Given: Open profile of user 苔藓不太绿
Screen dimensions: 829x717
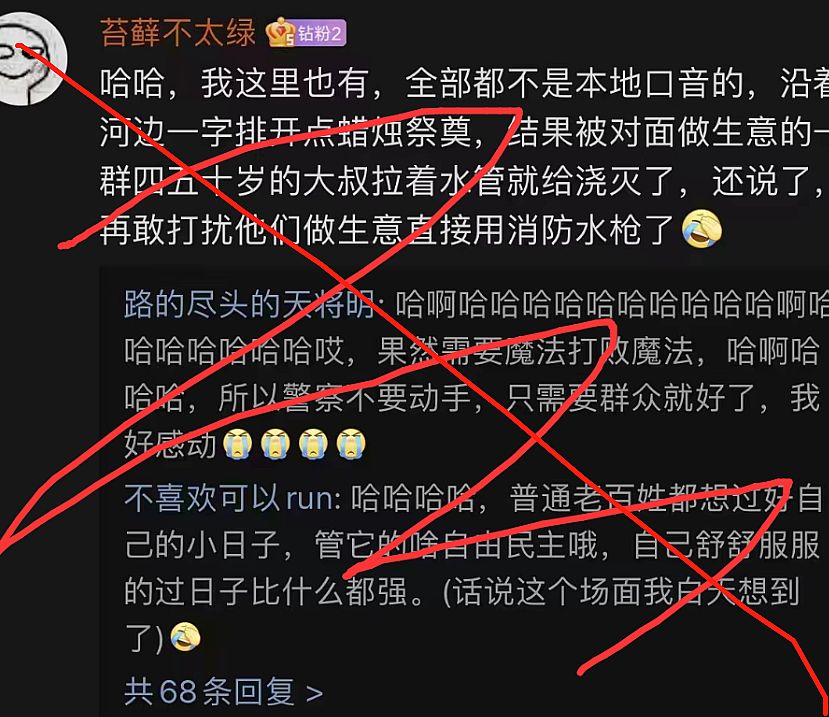Looking at the screenshot, I should [178, 33].
